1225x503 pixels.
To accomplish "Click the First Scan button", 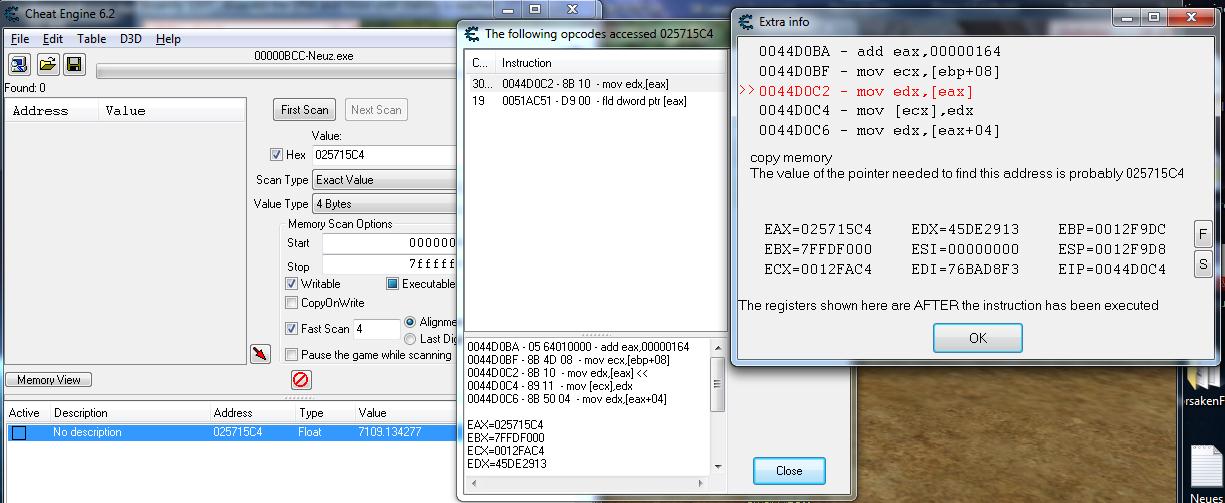I will (304, 110).
